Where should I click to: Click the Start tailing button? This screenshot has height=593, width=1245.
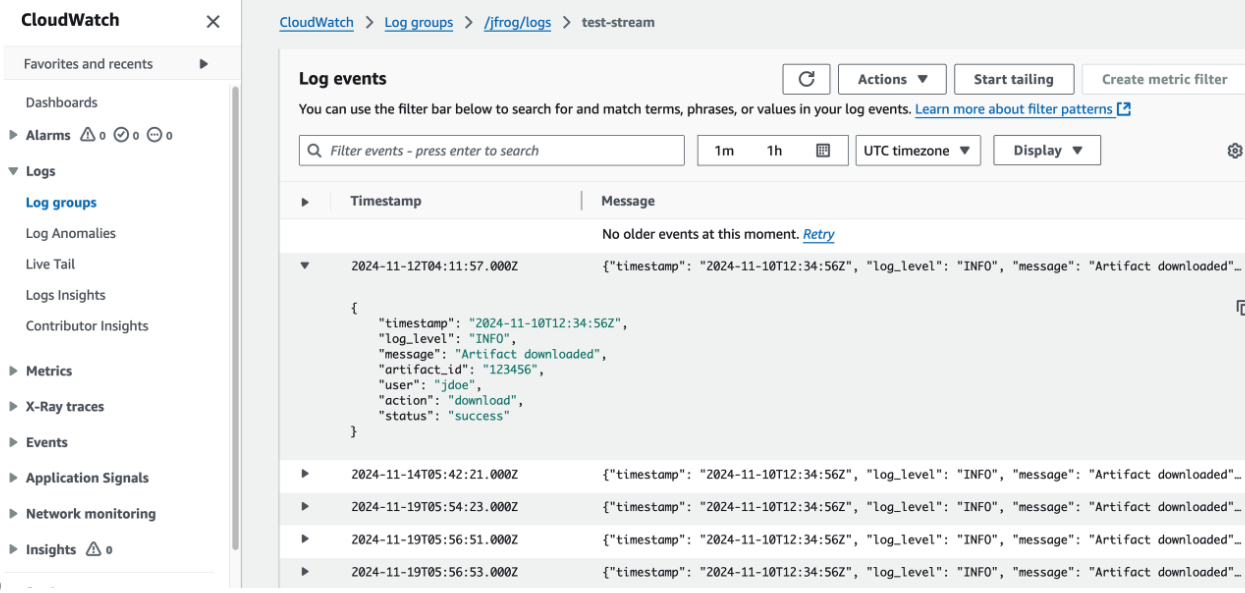point(1014,79)
